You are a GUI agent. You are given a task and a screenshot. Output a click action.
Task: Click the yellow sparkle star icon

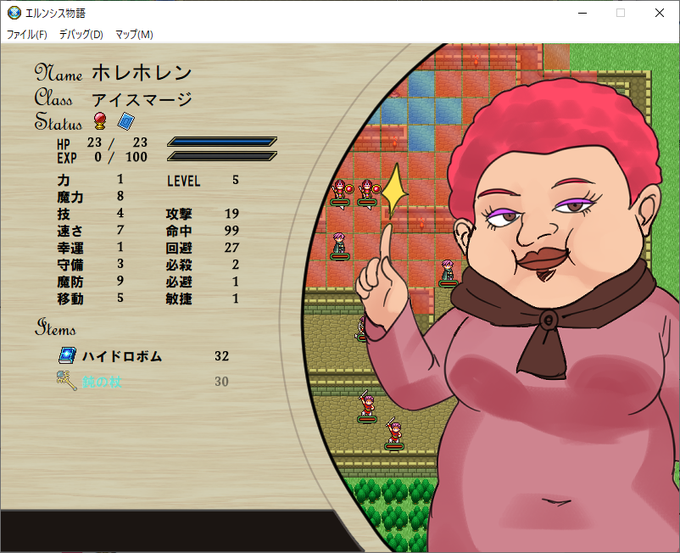(x=394, y=190)
